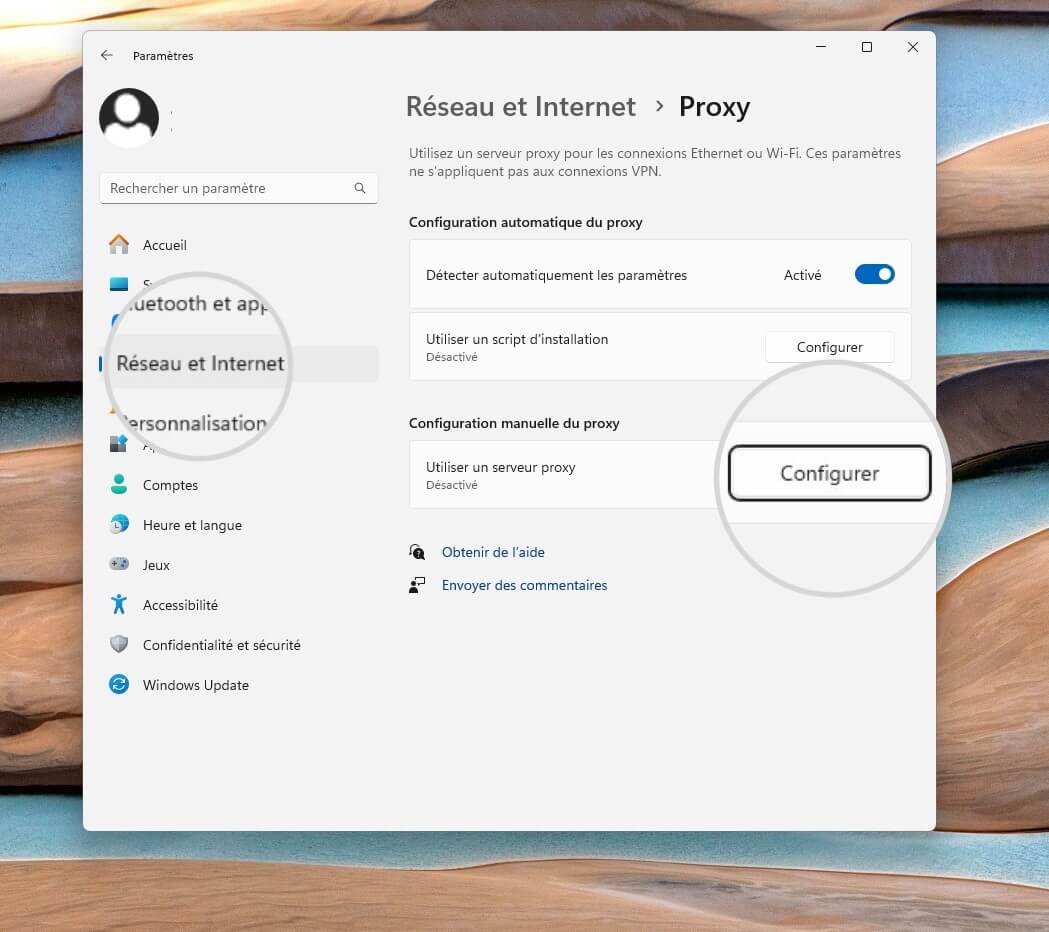
Task: Click the Utiliser un script d'installation row
Action: point(660,347)
